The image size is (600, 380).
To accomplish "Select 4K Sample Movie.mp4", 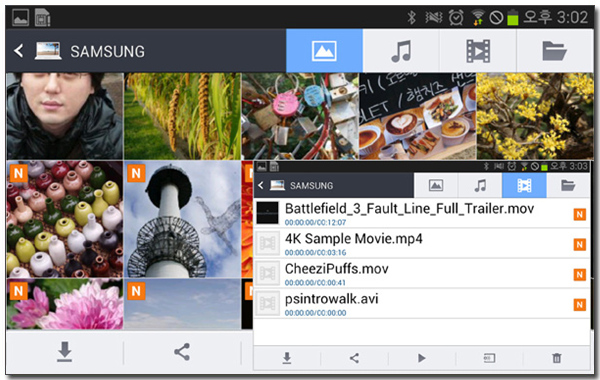I will click(421, 244).
